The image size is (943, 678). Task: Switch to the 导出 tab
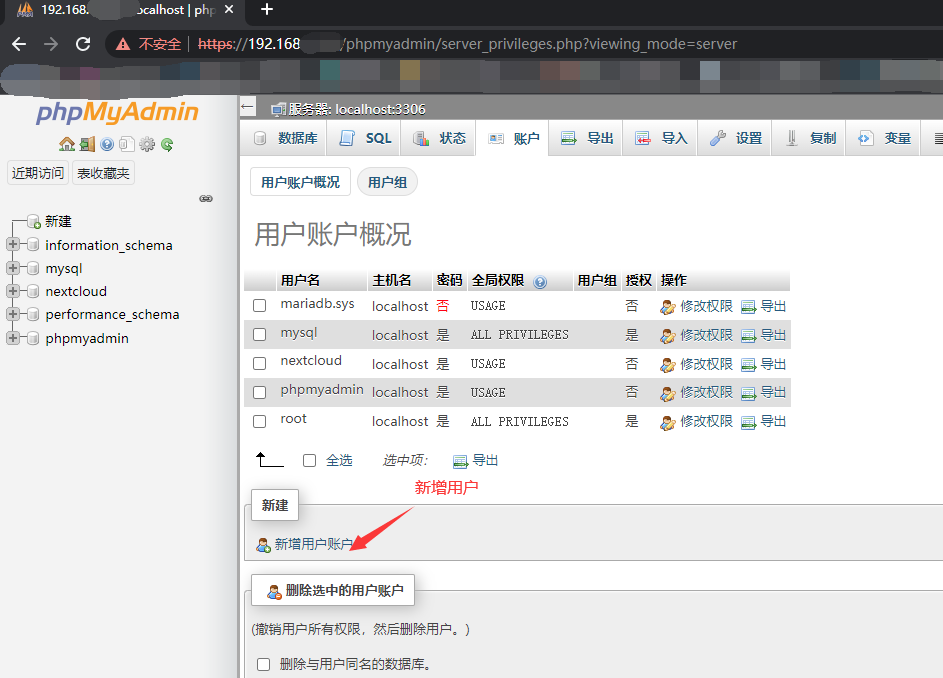(x=586, y=138)
